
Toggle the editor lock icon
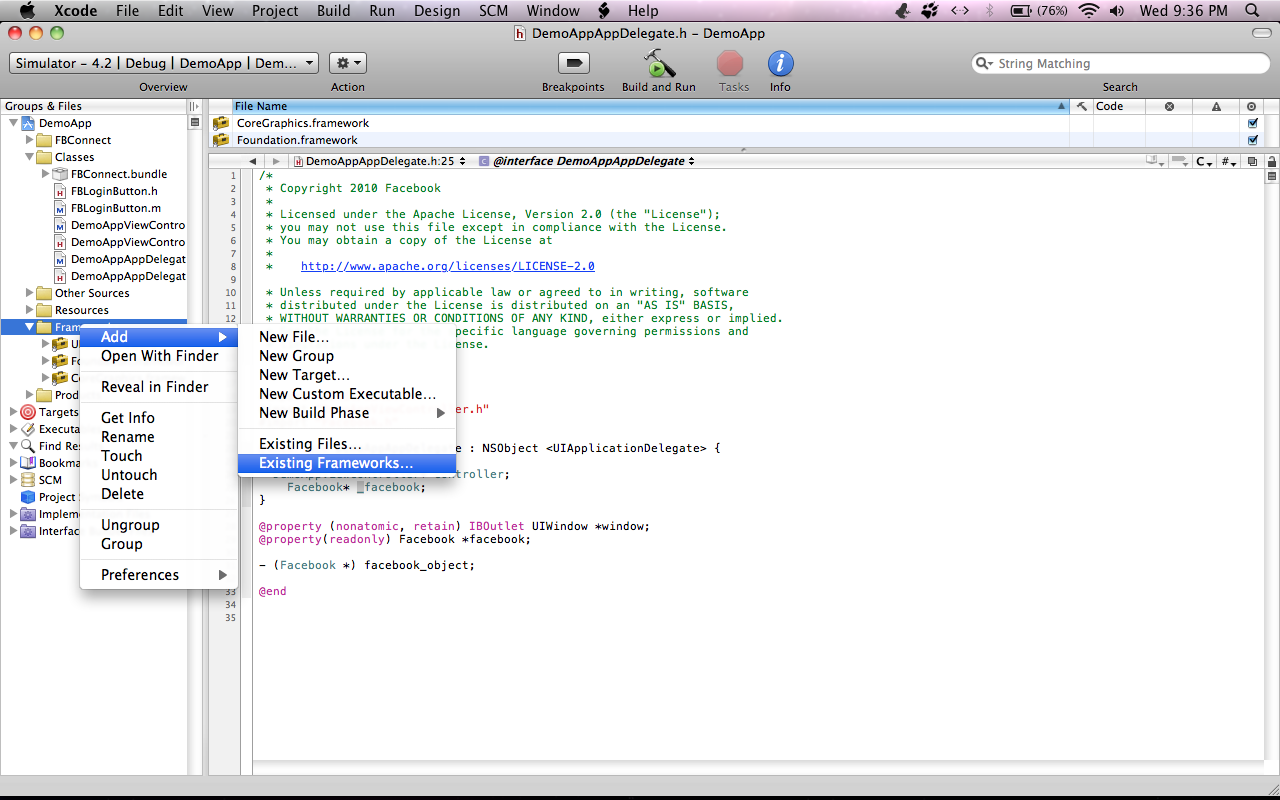[1272, 161]
